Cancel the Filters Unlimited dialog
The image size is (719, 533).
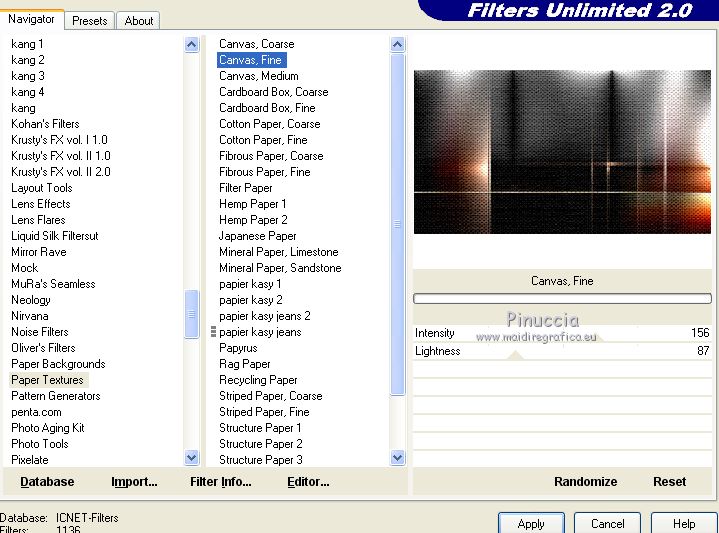(x=608, y=523)
